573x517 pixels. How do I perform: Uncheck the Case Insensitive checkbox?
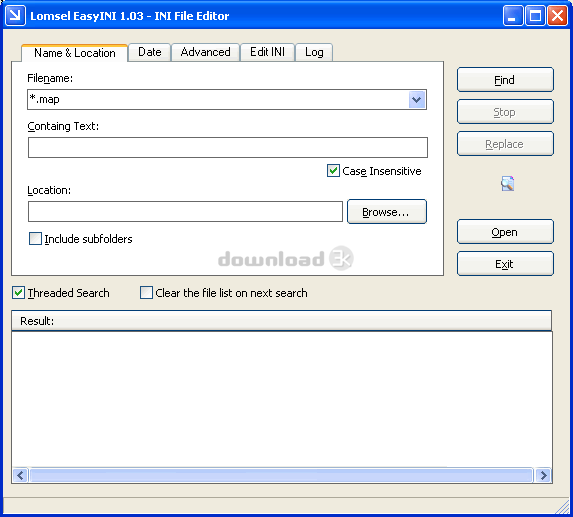[x=333, y=171]
